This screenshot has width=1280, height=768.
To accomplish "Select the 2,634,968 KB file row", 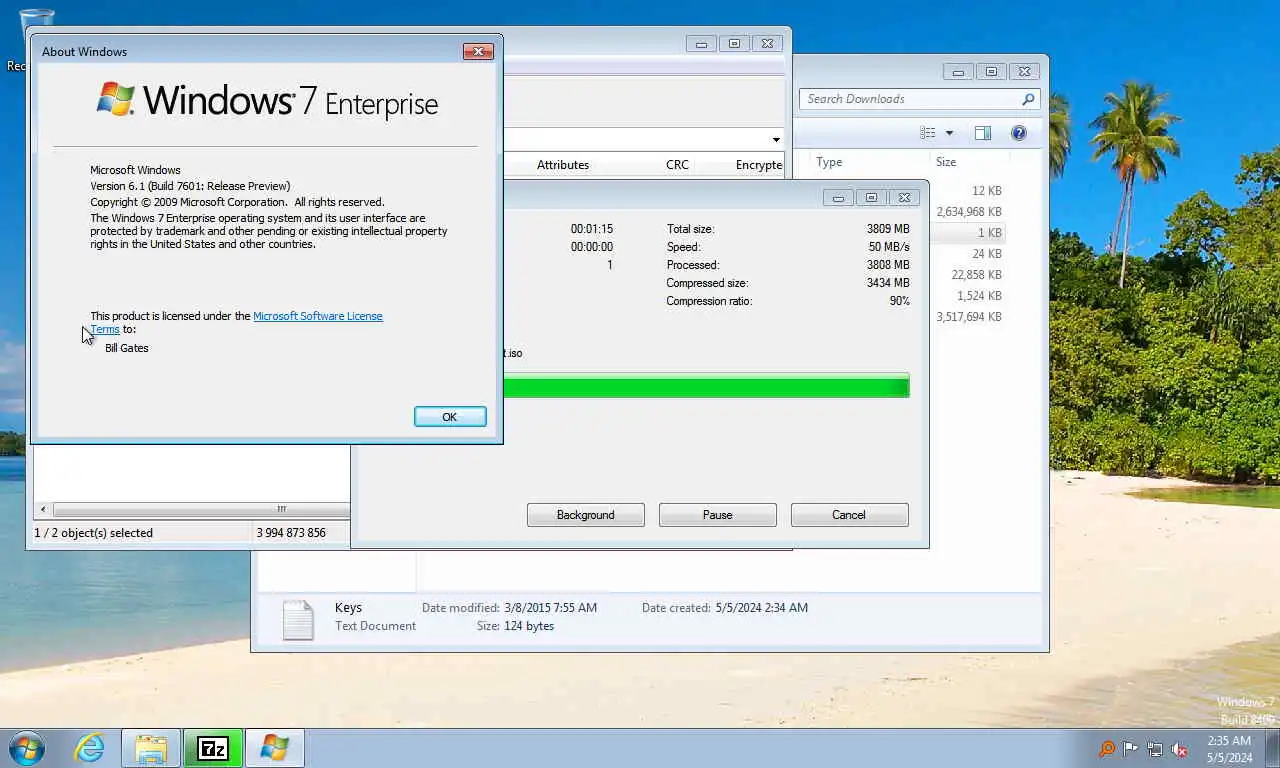I will (968, 212).
